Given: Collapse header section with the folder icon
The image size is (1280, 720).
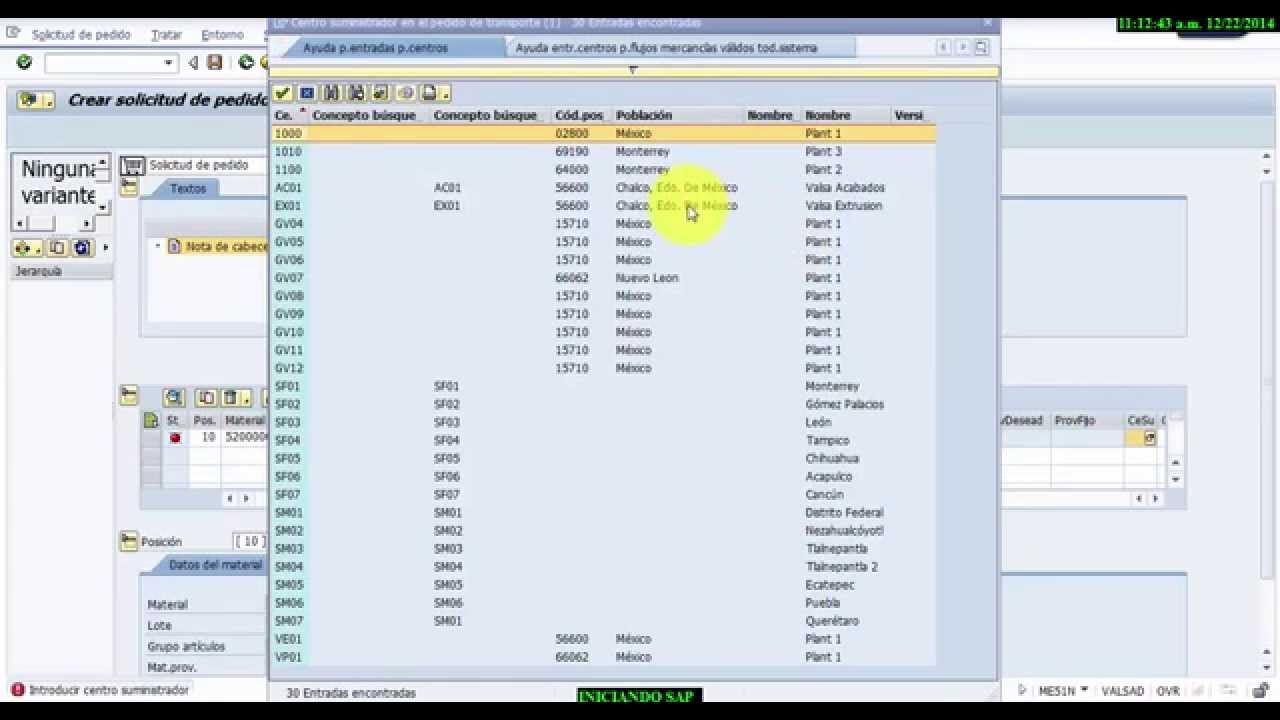Looking at the screenshot, I should pyautogui.click(x=129, y=188).
